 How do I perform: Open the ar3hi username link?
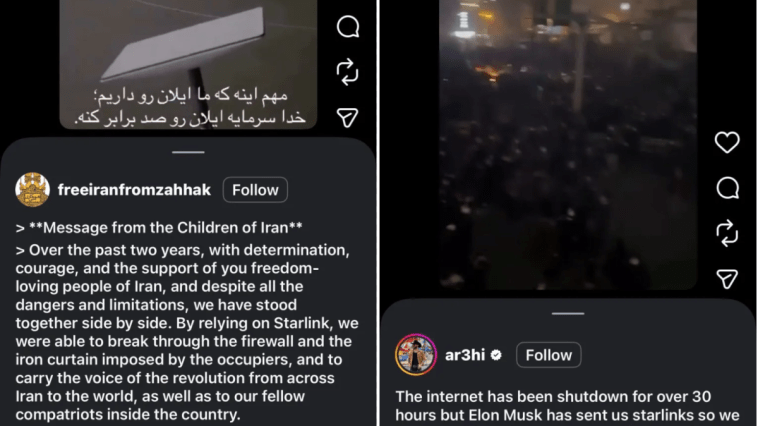click(x=465, y=355)
